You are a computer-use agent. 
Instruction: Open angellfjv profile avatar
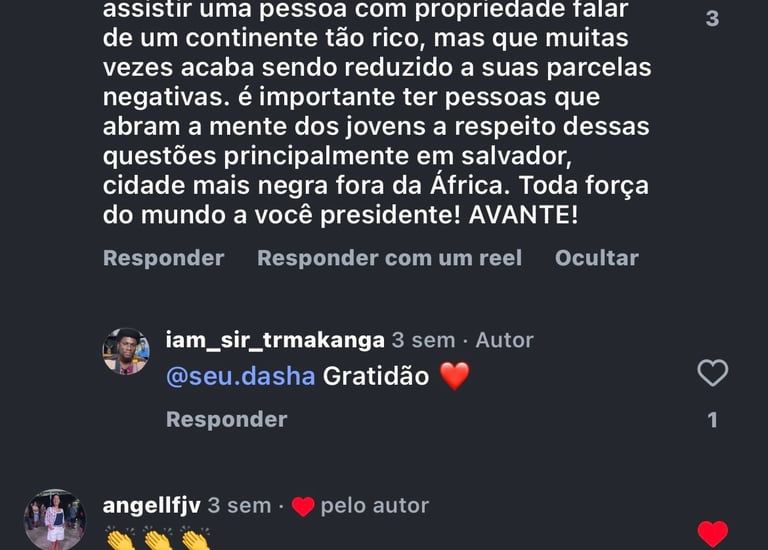tap(54, 519)
